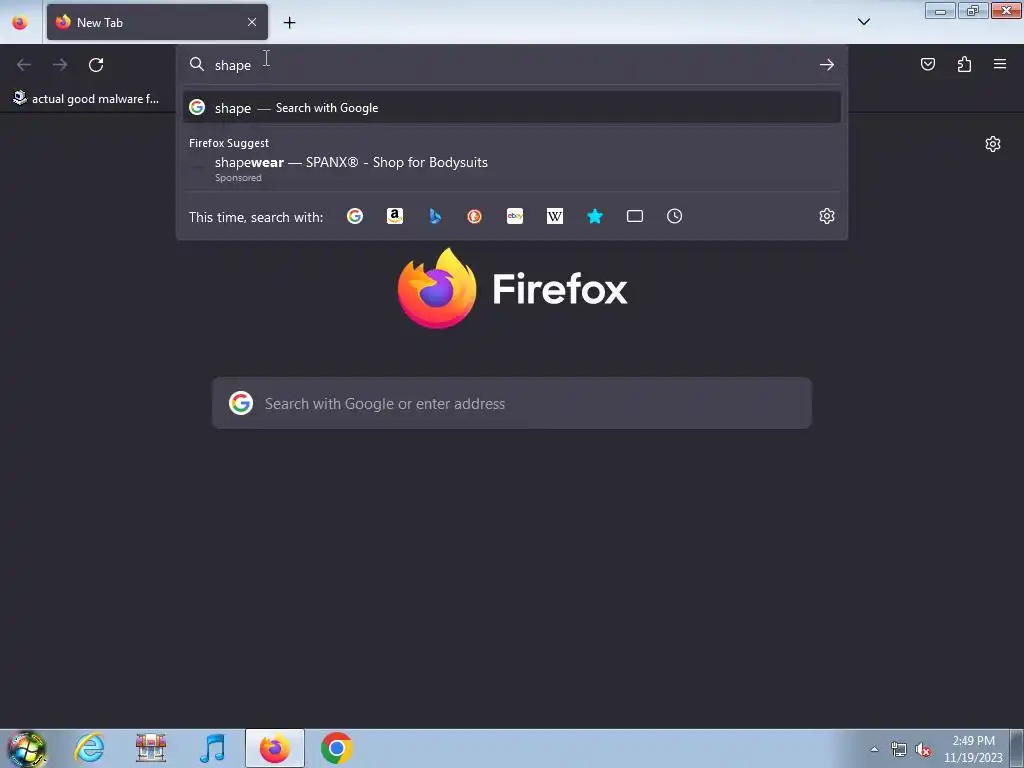
Task: Reload the current page
Action: point(96,65)
